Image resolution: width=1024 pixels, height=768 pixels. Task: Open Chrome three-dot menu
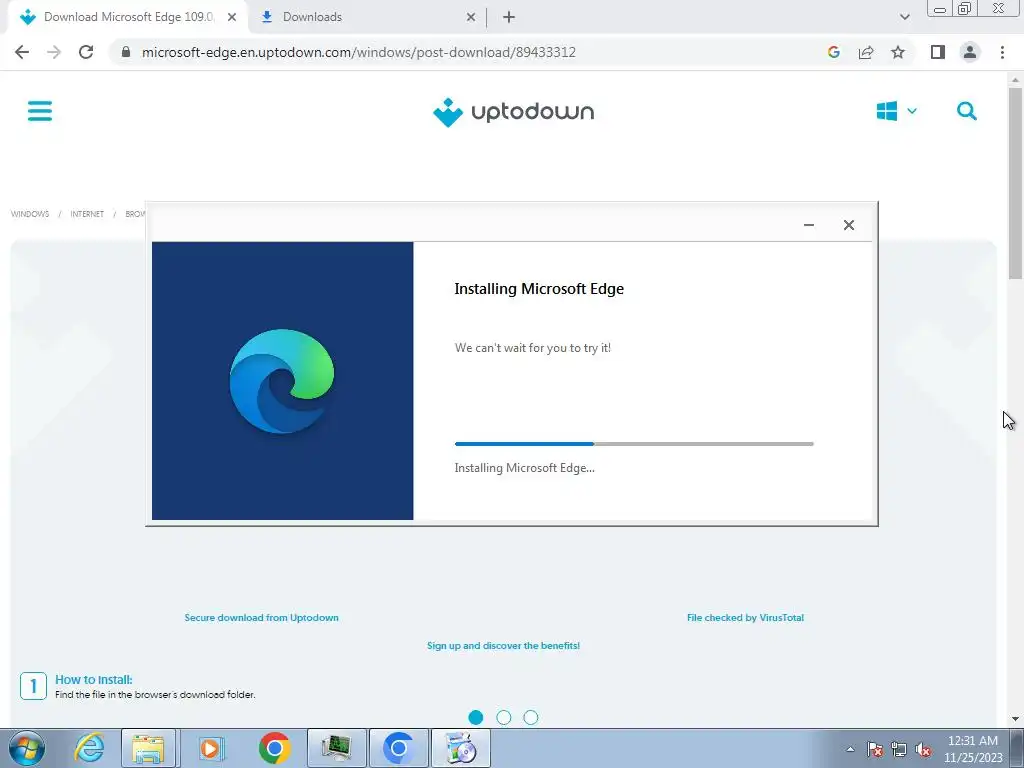[x=1002, y=52]
